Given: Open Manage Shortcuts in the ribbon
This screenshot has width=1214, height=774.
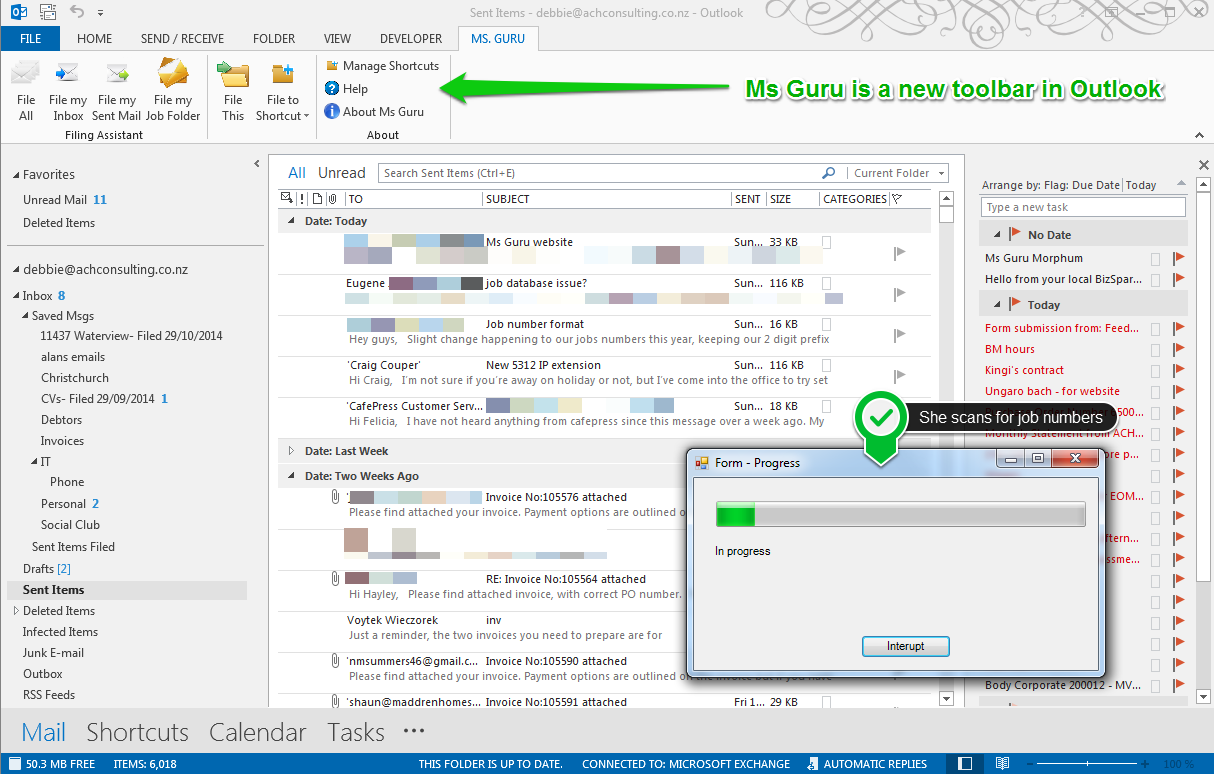Looking at the screenshot, I should pos(382,66).
